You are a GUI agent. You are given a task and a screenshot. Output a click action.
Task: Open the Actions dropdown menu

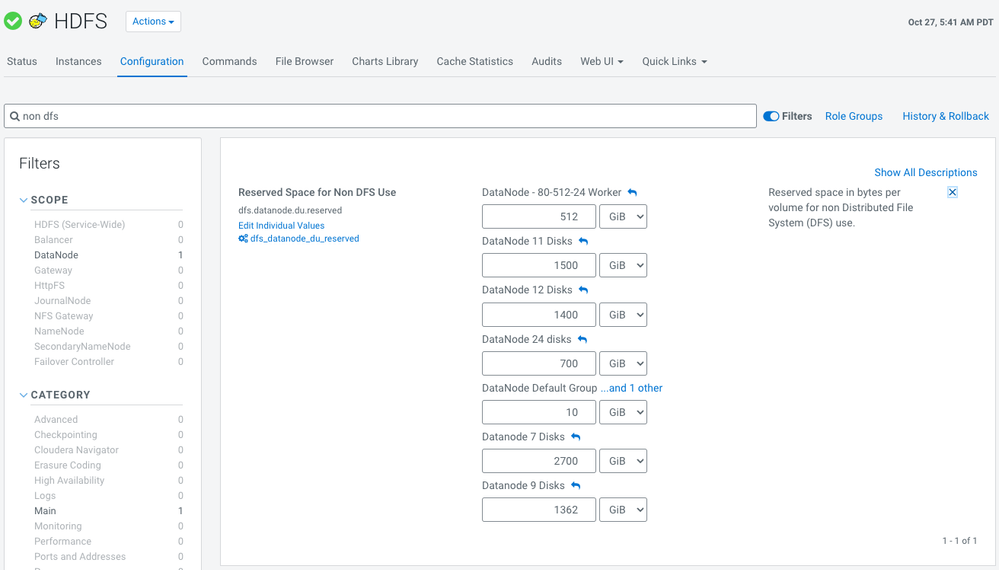tap(153, 22)
